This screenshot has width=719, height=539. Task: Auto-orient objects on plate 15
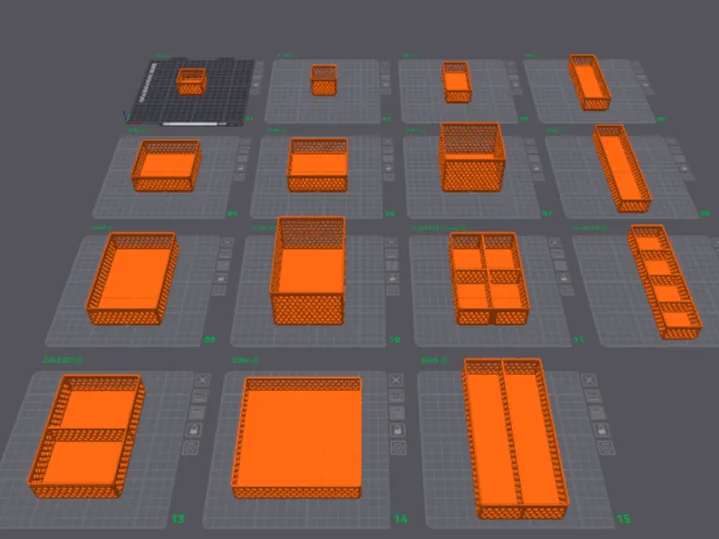(x=593, y=396)
